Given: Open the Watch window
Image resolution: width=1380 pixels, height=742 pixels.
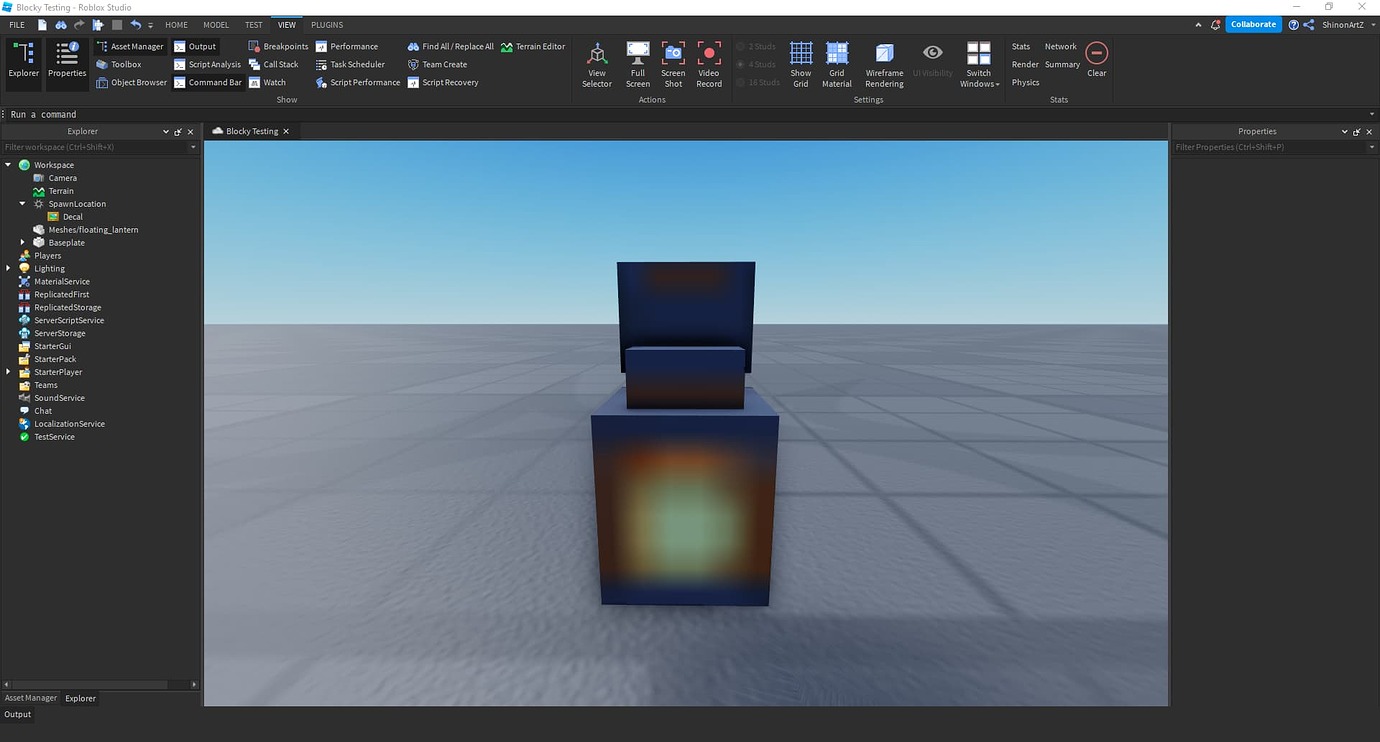Looking at the screenshot, I should tap(267, 82).
